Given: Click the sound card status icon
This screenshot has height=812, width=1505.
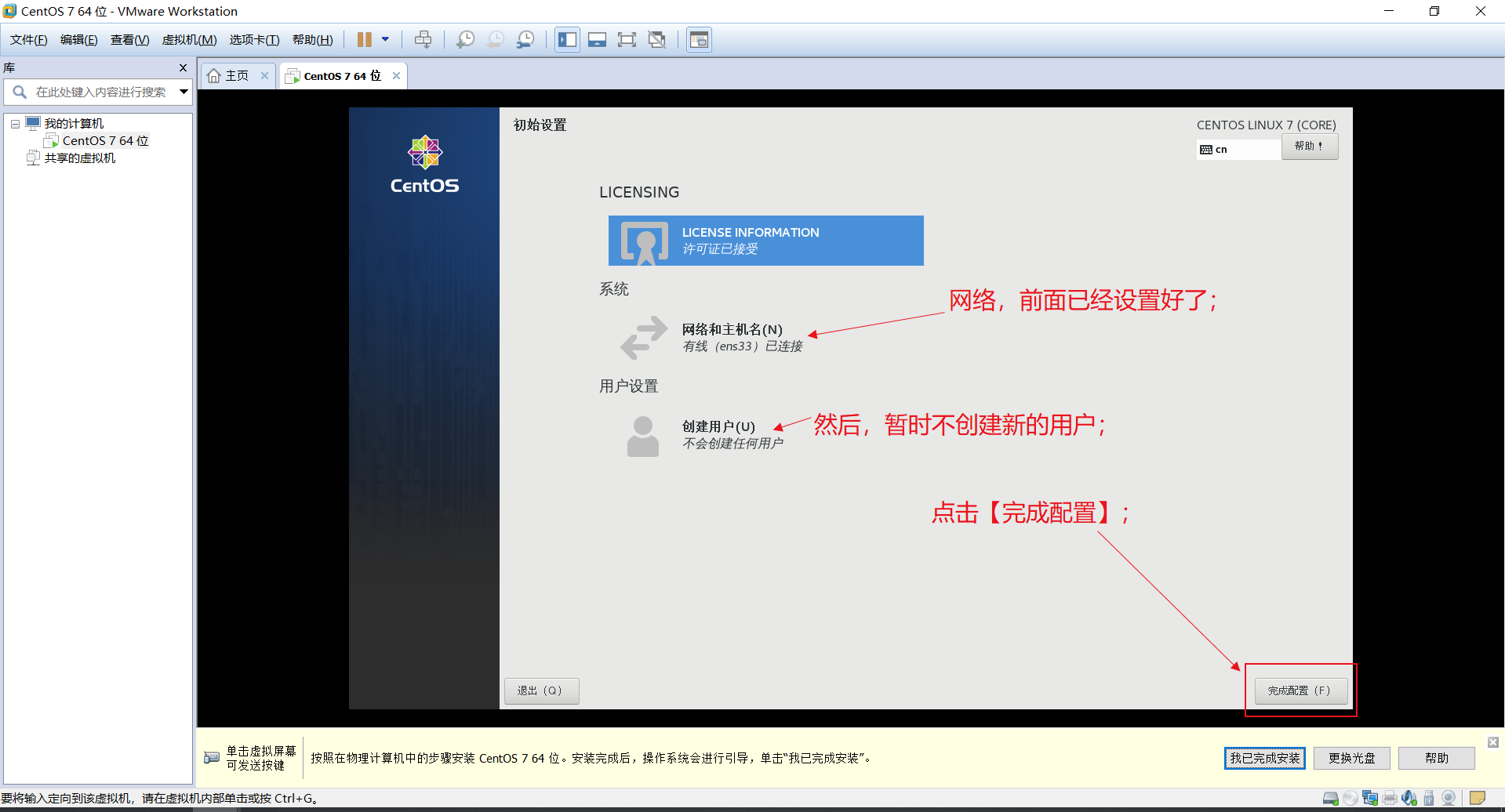Looking at the screenshot, I should tap(1409, 799).
